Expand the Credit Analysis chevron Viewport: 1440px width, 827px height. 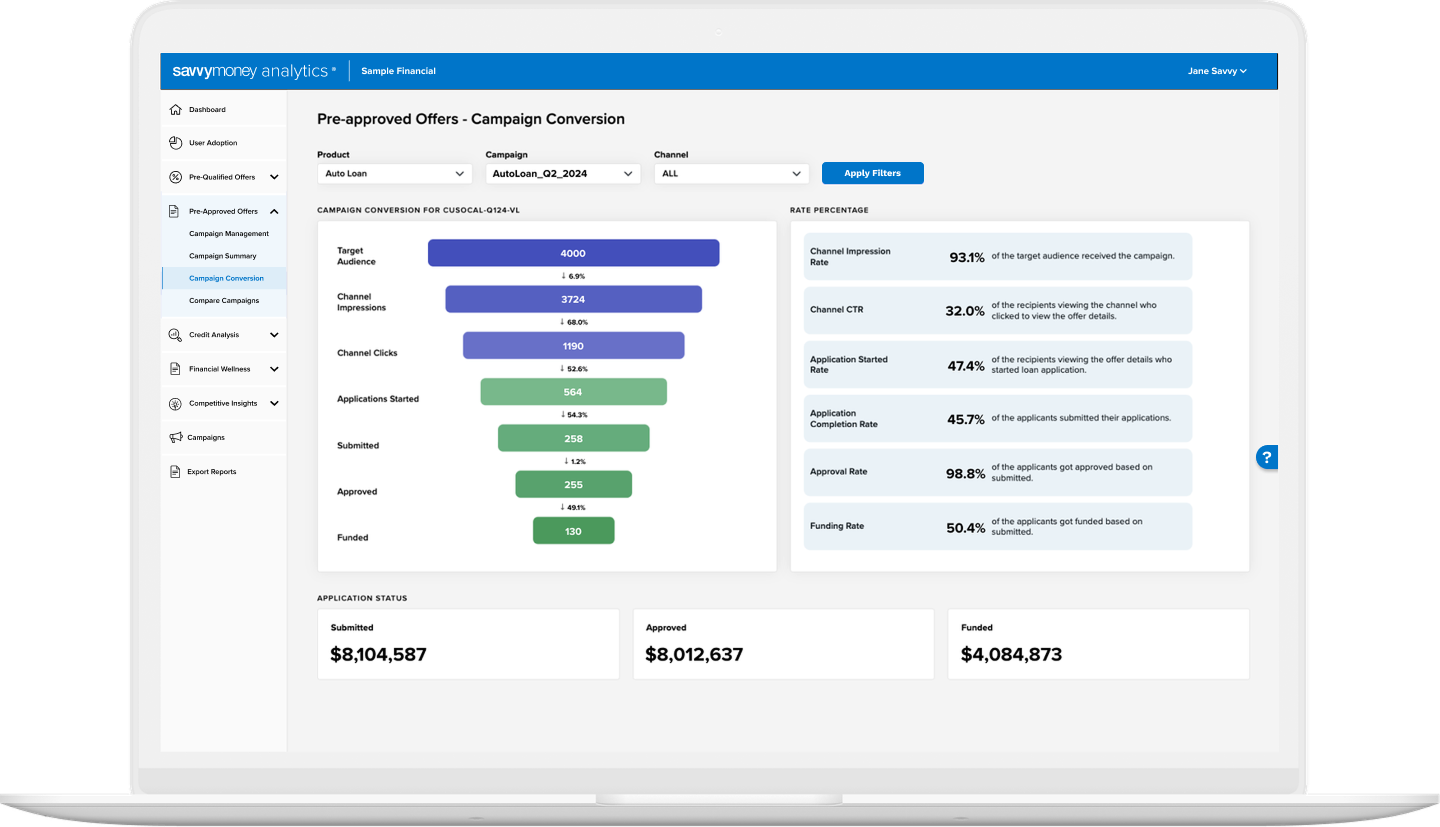point(274,335)
